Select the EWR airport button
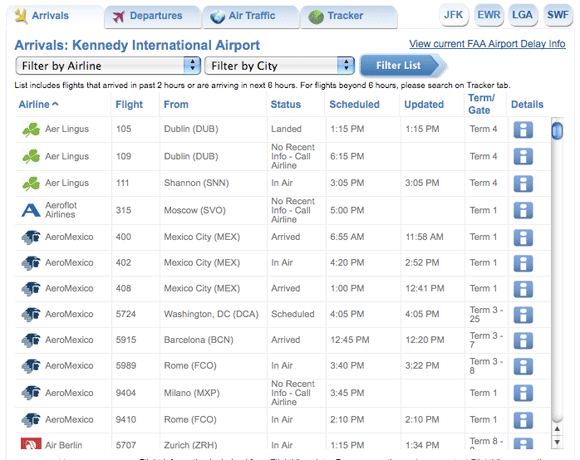 [x=488, y=15]
